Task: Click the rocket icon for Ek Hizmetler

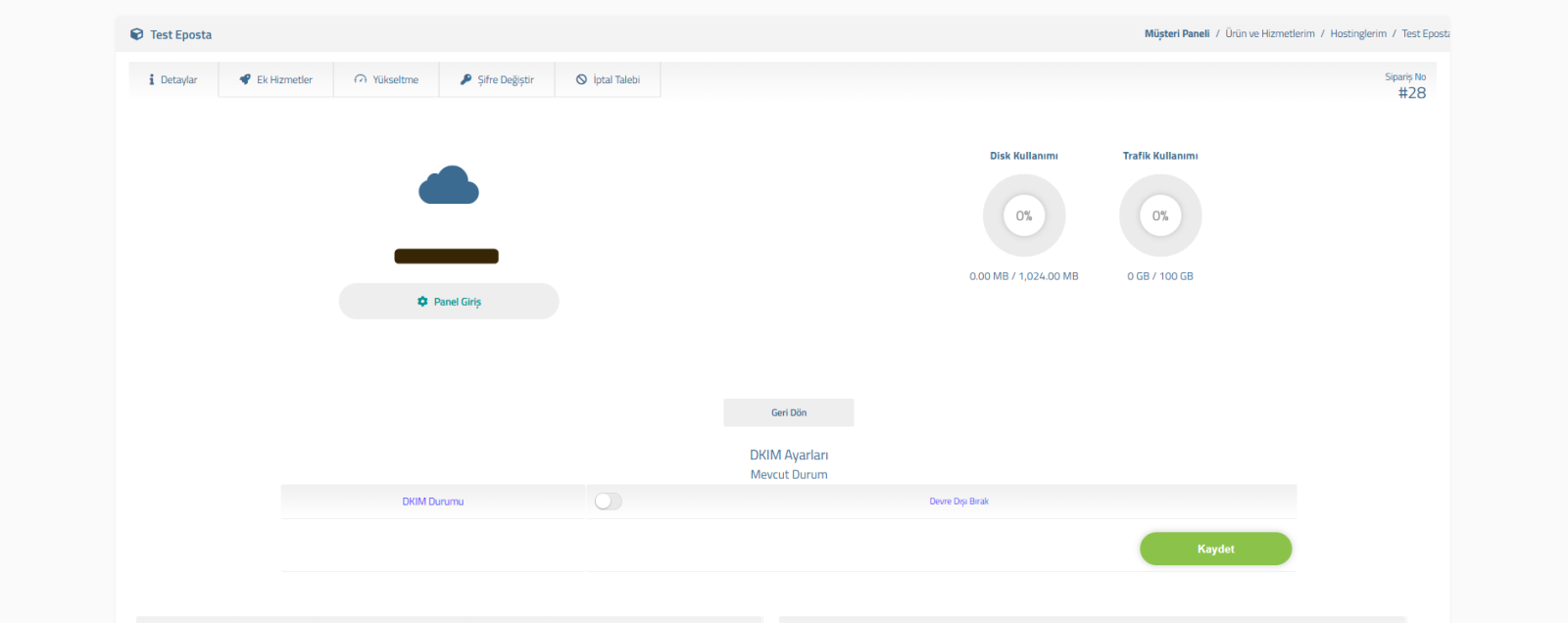Action: click(245, 79)
